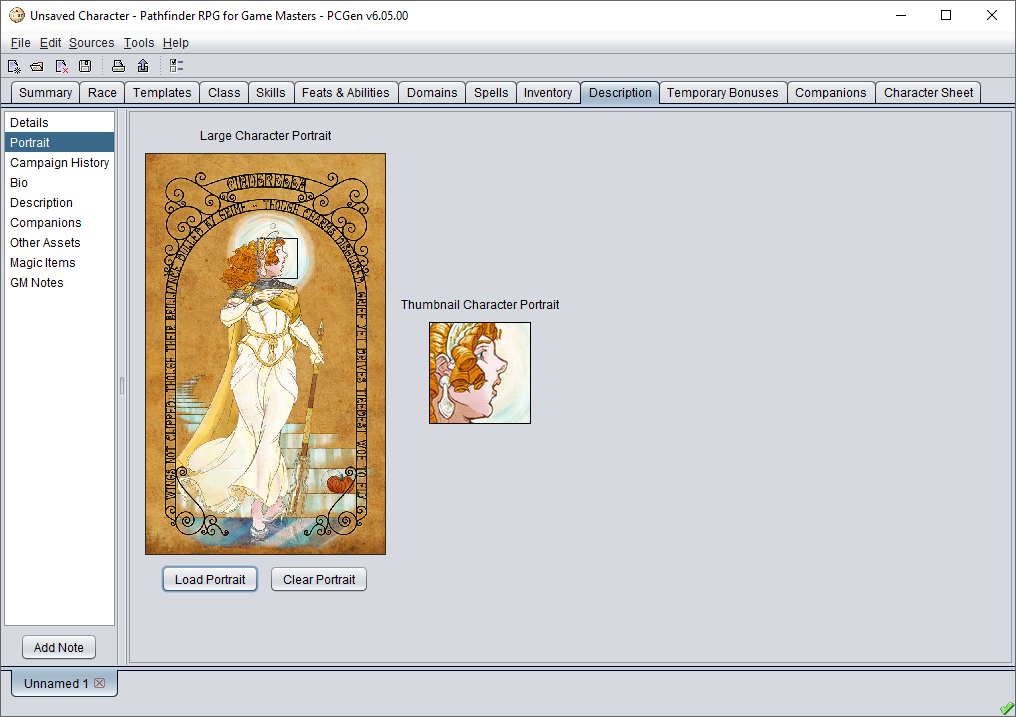Switch to the Summary tab

pos(45,93)
